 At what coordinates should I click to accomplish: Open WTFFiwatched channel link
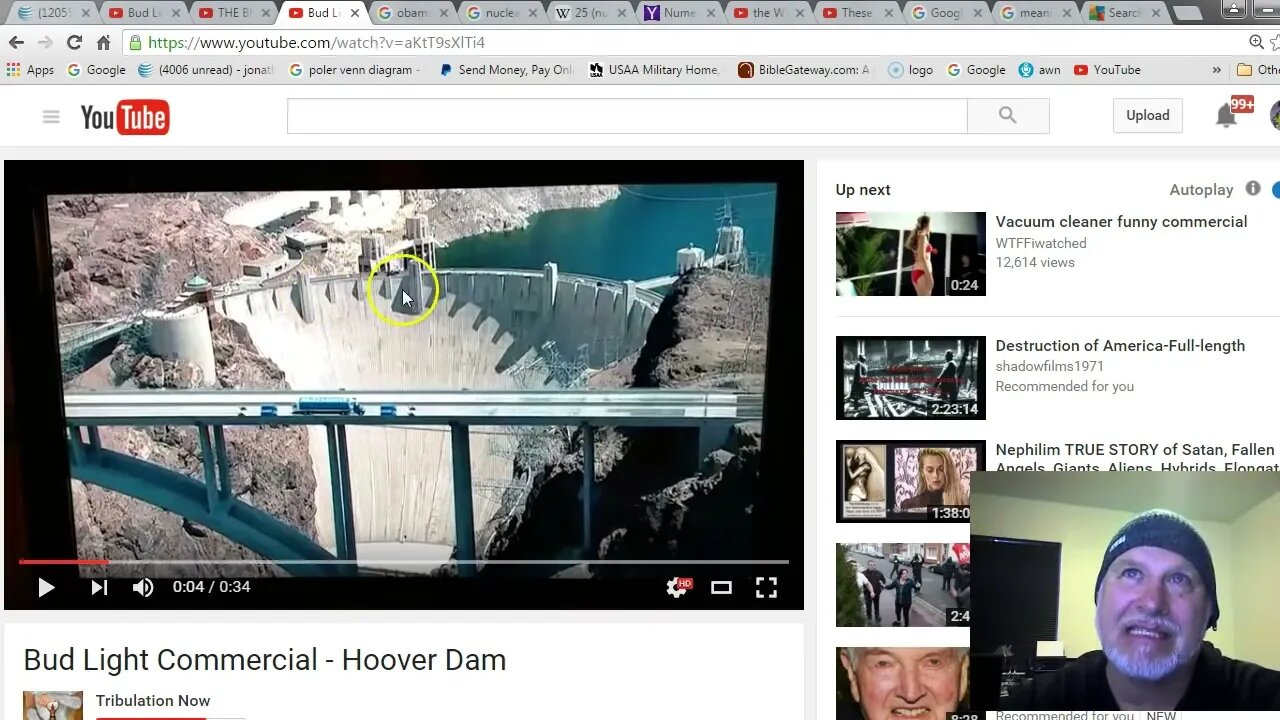point(1041,243)
